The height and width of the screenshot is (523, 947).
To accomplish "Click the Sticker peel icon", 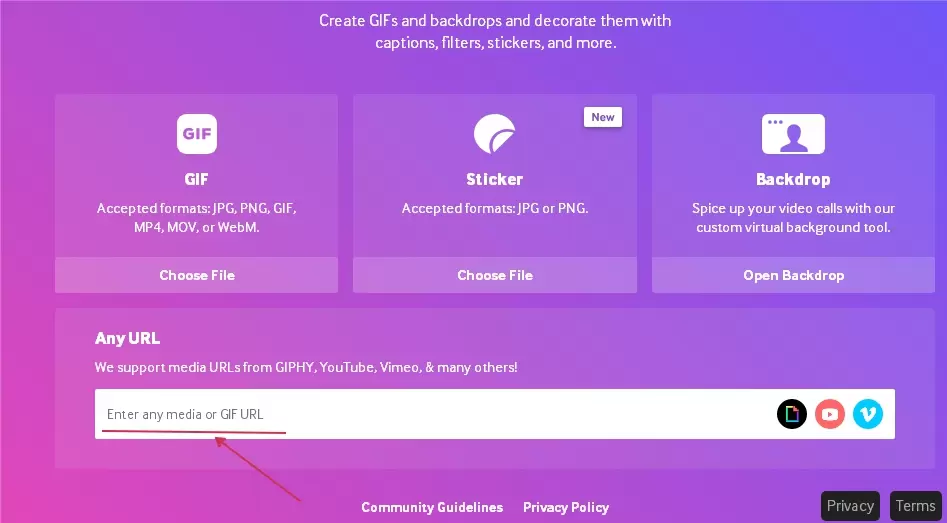I will point(494,134).
